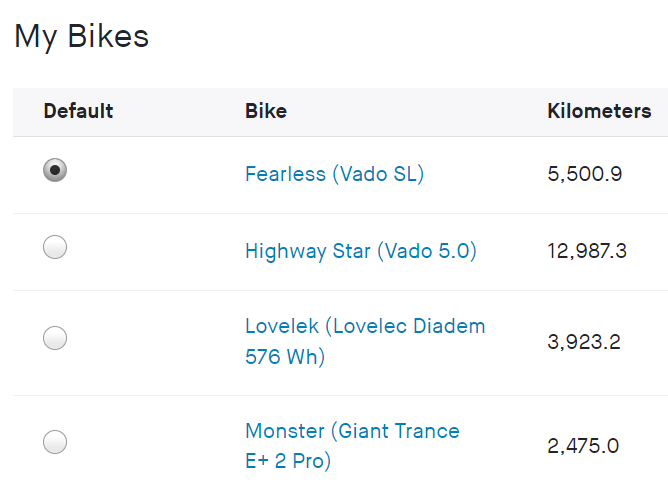Click the Bike column header

tap(266, 111)
